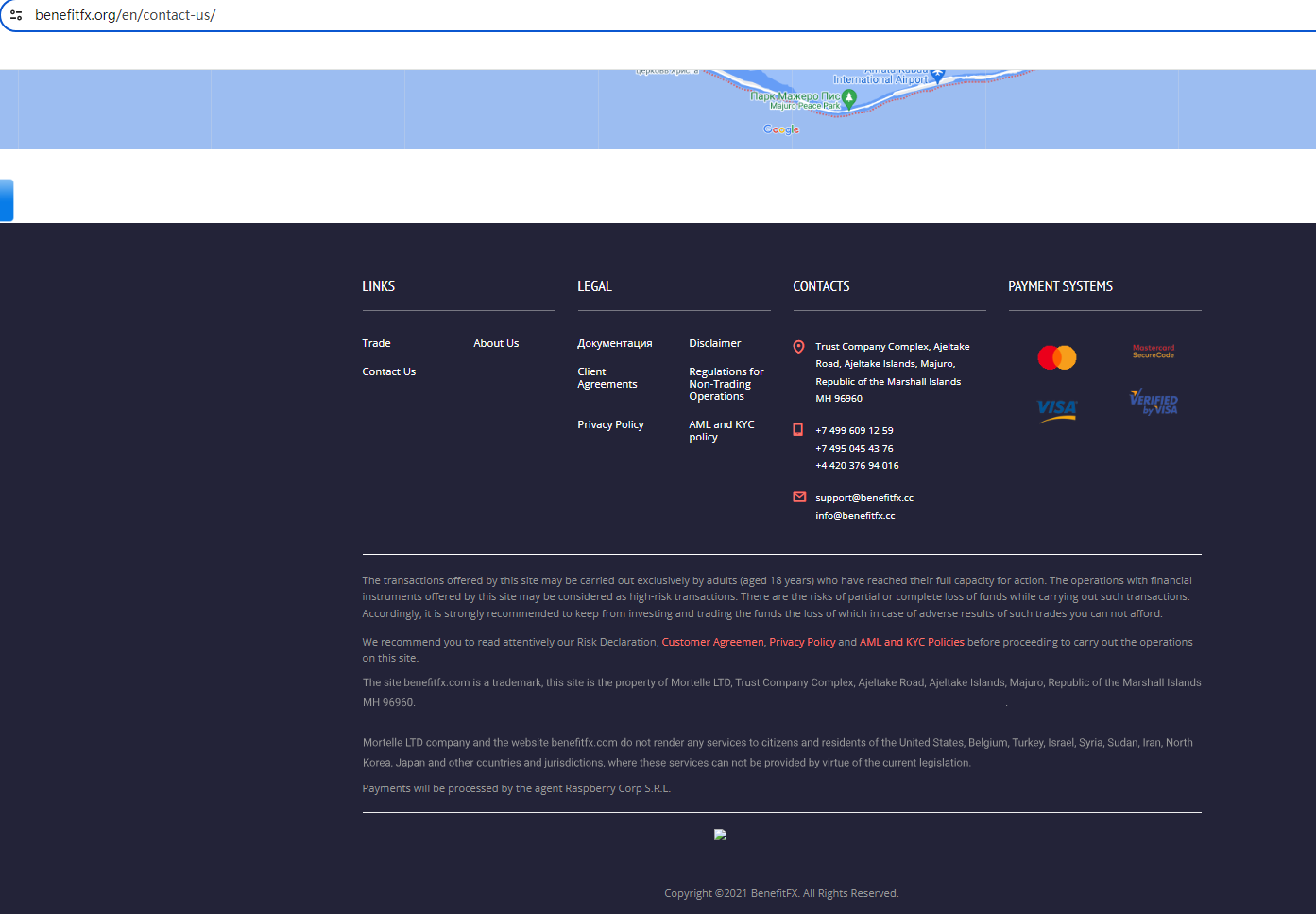The image size is (1316, 914).
Task: Open the Документация legal link
Action: 614,343
